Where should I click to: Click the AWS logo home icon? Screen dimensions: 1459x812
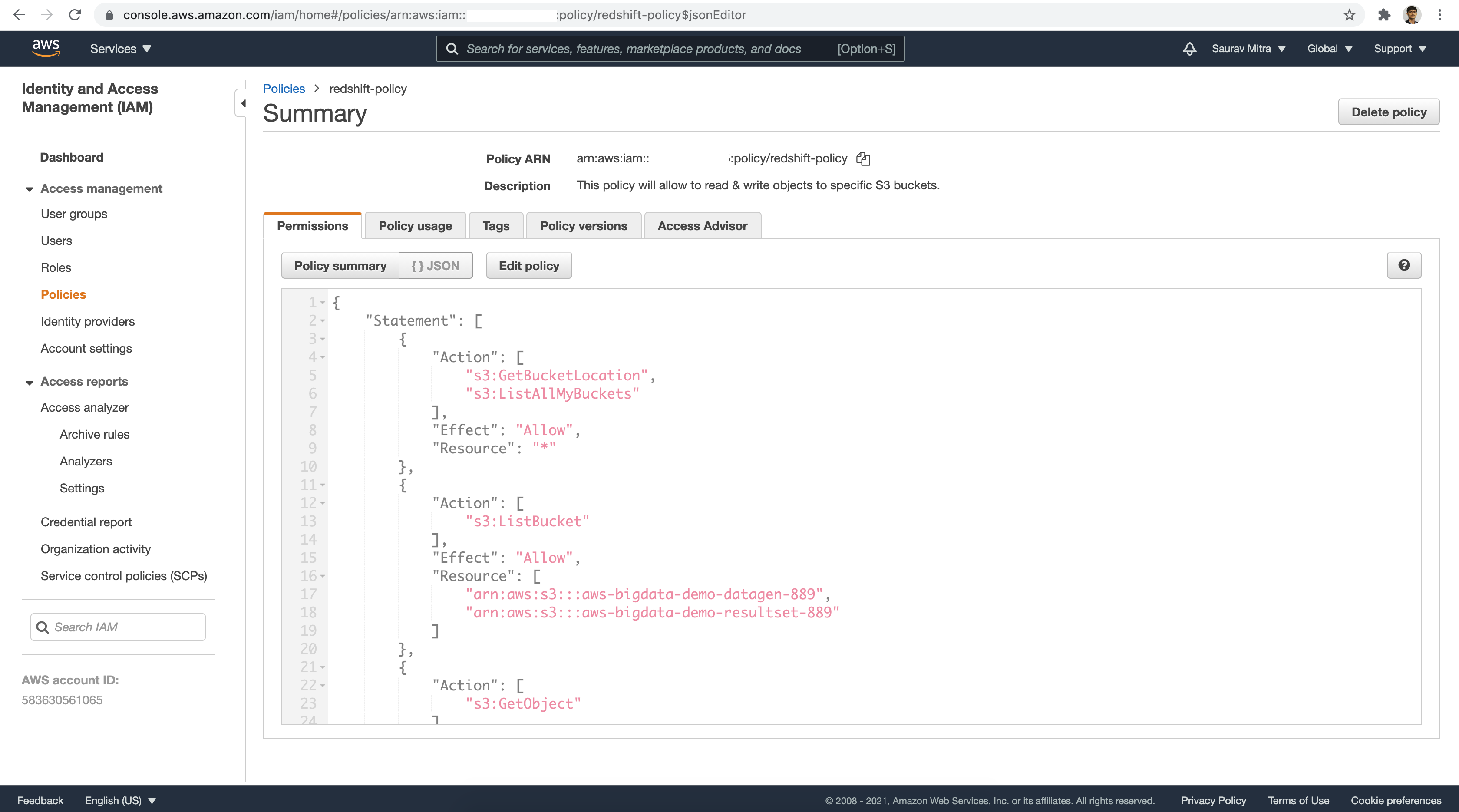46,48
